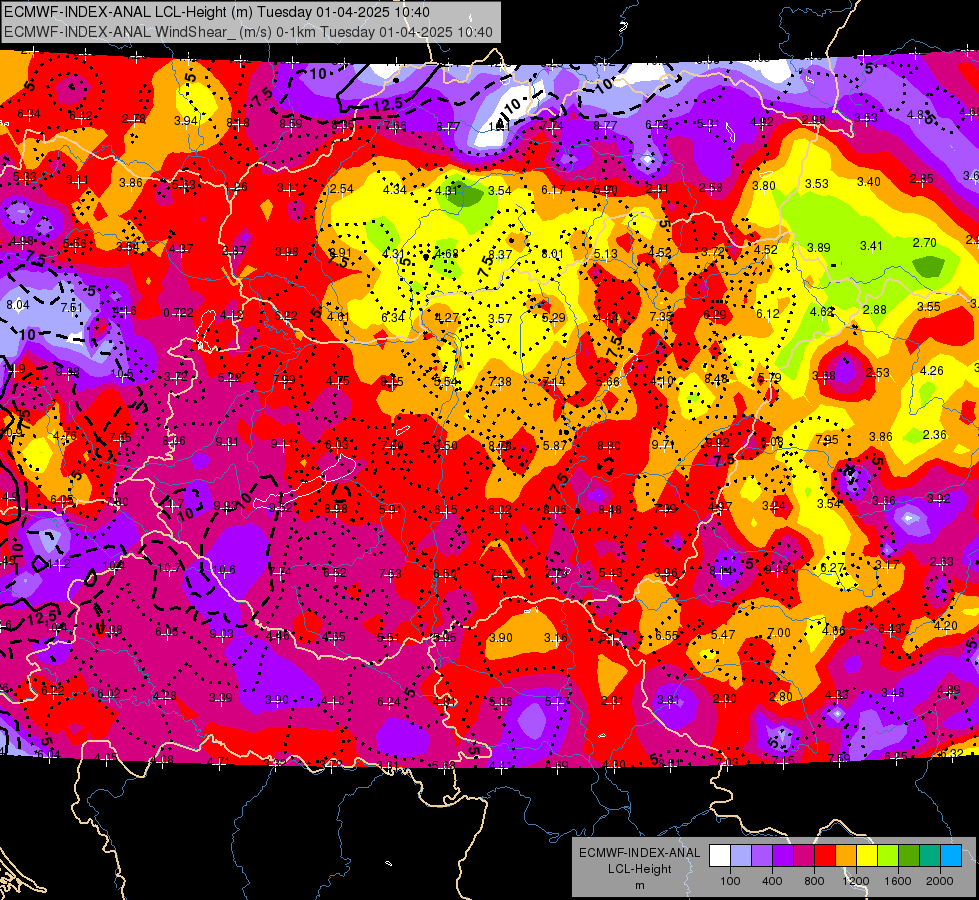Viewport: 979px width, 900px height.
Task: Select the data point '8.98'
Action: pos(335,509)
